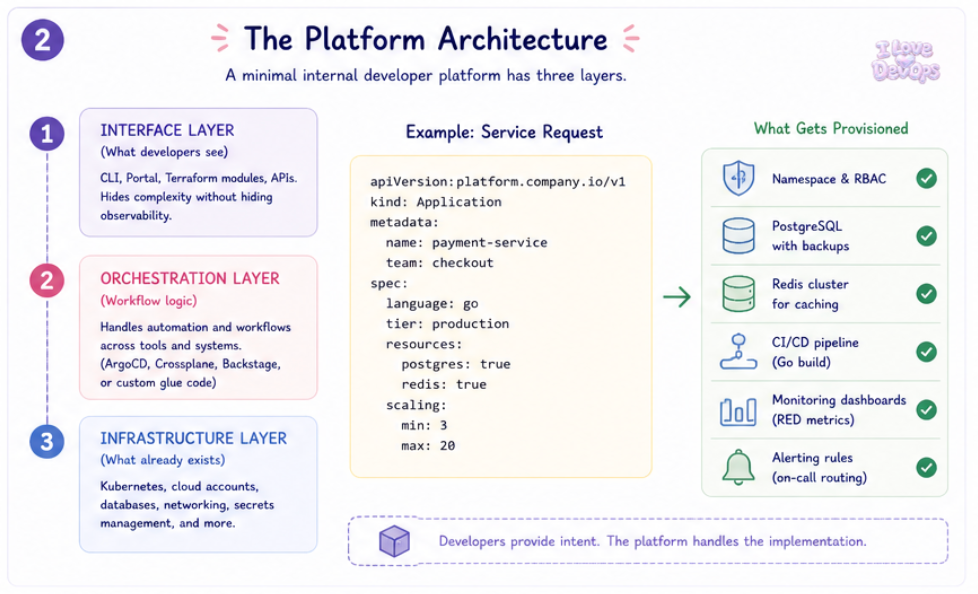Click the green checkmark beside Namespace & RBAC

[x=926, y=178]
